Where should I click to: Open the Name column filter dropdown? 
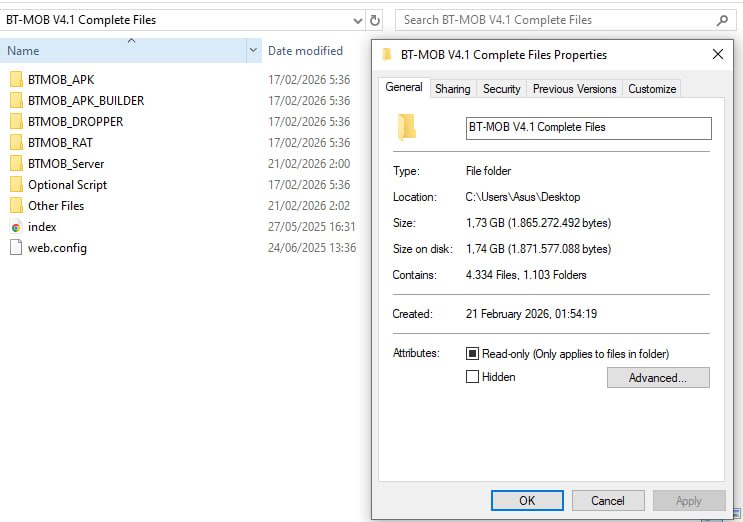pos(253,51)
